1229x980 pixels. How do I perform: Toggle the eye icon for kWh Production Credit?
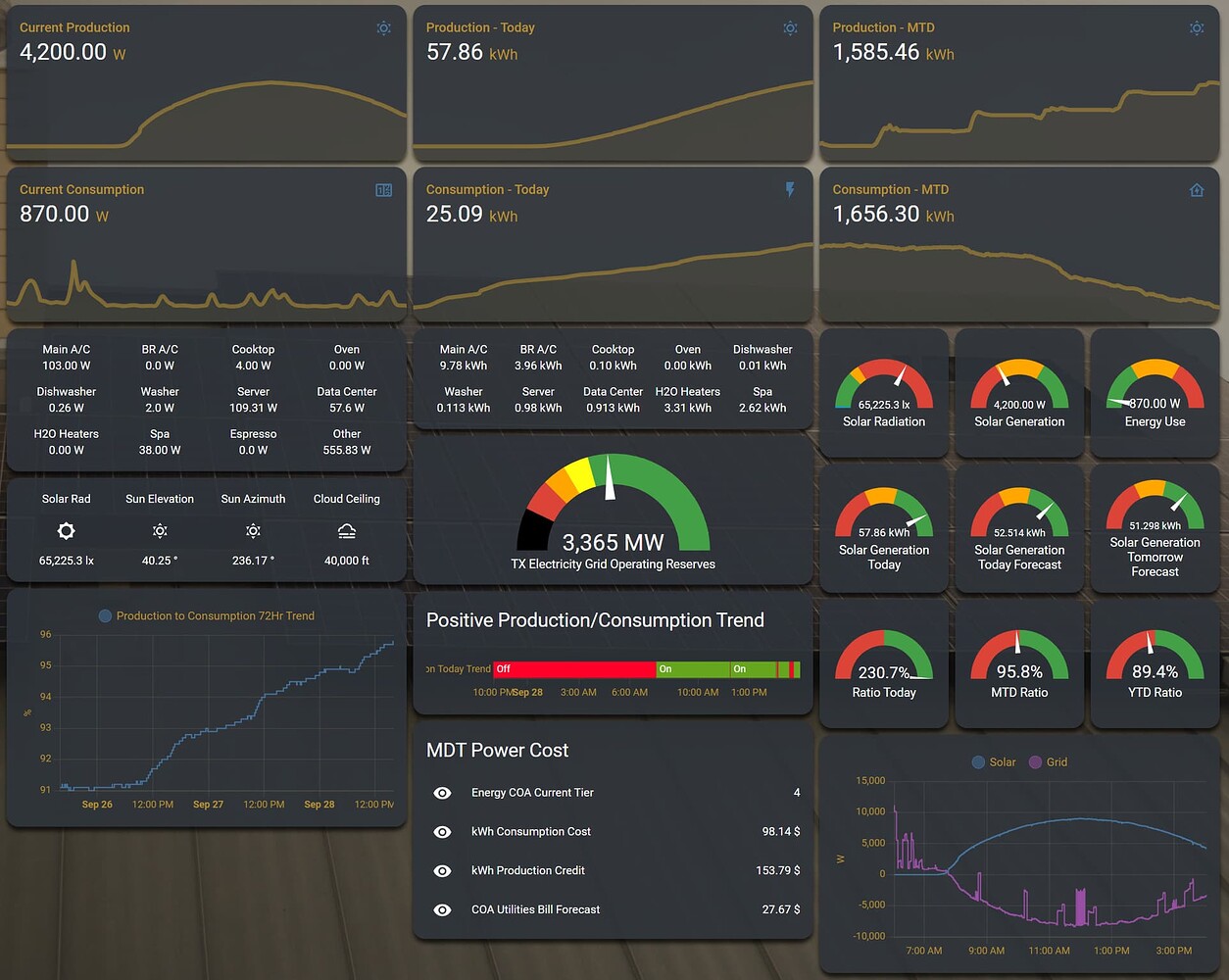pos(442,870)
